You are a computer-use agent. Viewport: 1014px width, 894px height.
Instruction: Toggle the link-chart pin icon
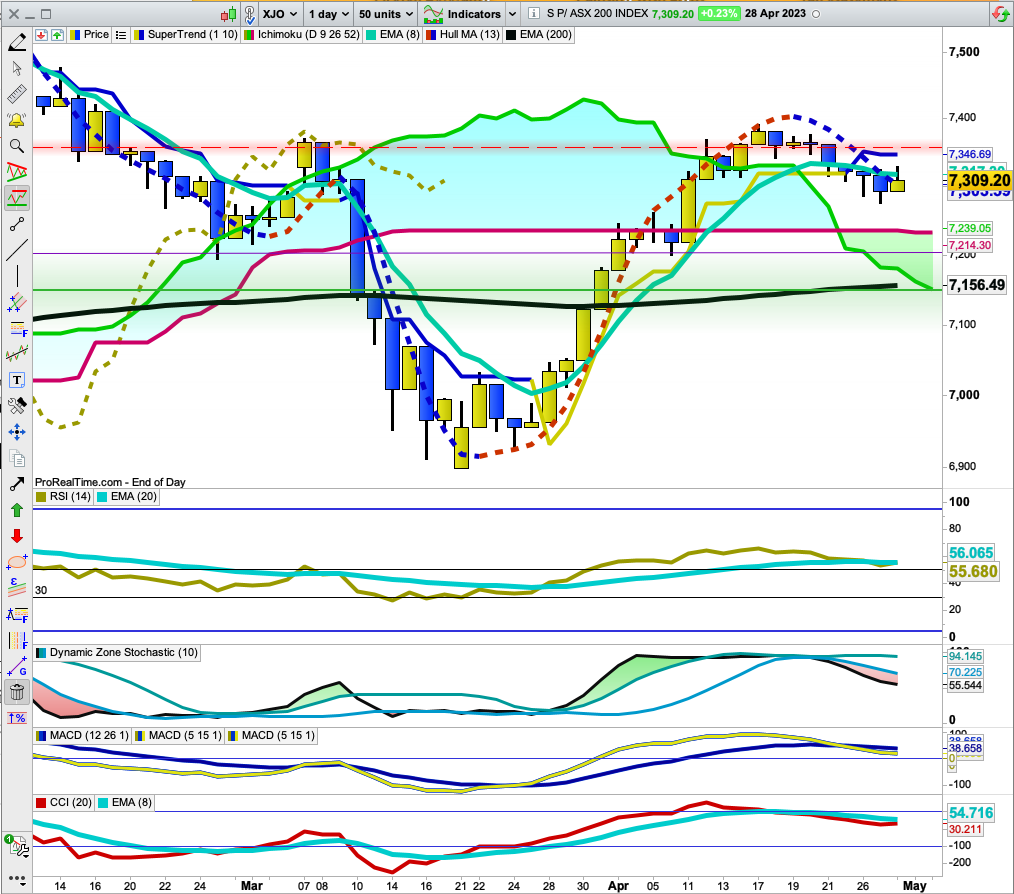point(249,14)
